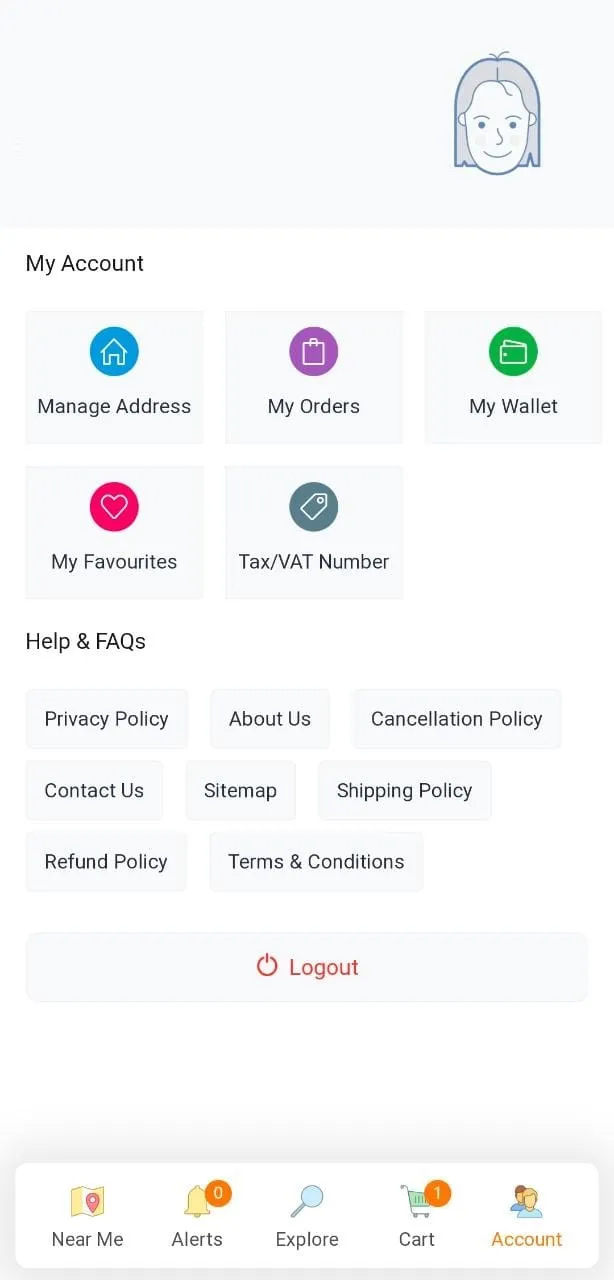
Task: Open the Privacy Policy page
Action: 106,718
